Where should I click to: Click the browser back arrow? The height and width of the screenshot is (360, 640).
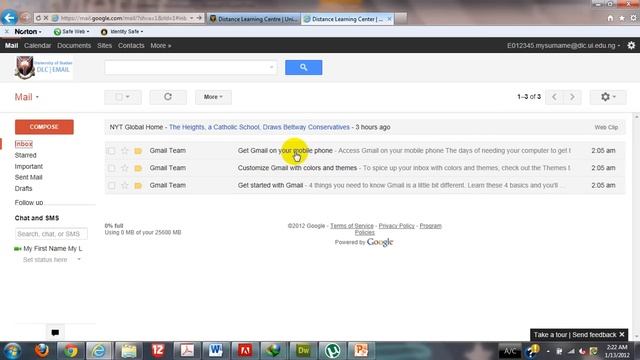(9, 18)
